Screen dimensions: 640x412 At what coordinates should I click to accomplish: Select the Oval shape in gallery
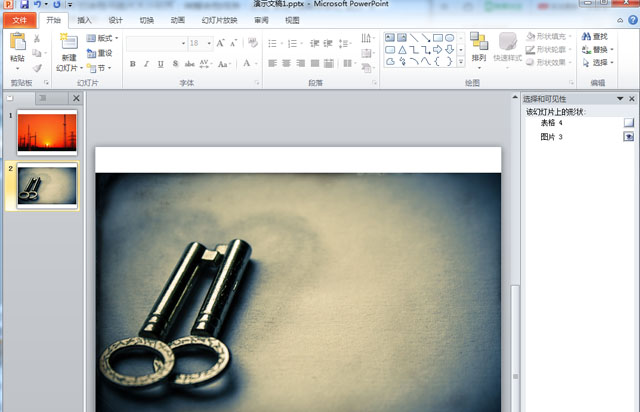pyautogui.click(x=449, y=38)
